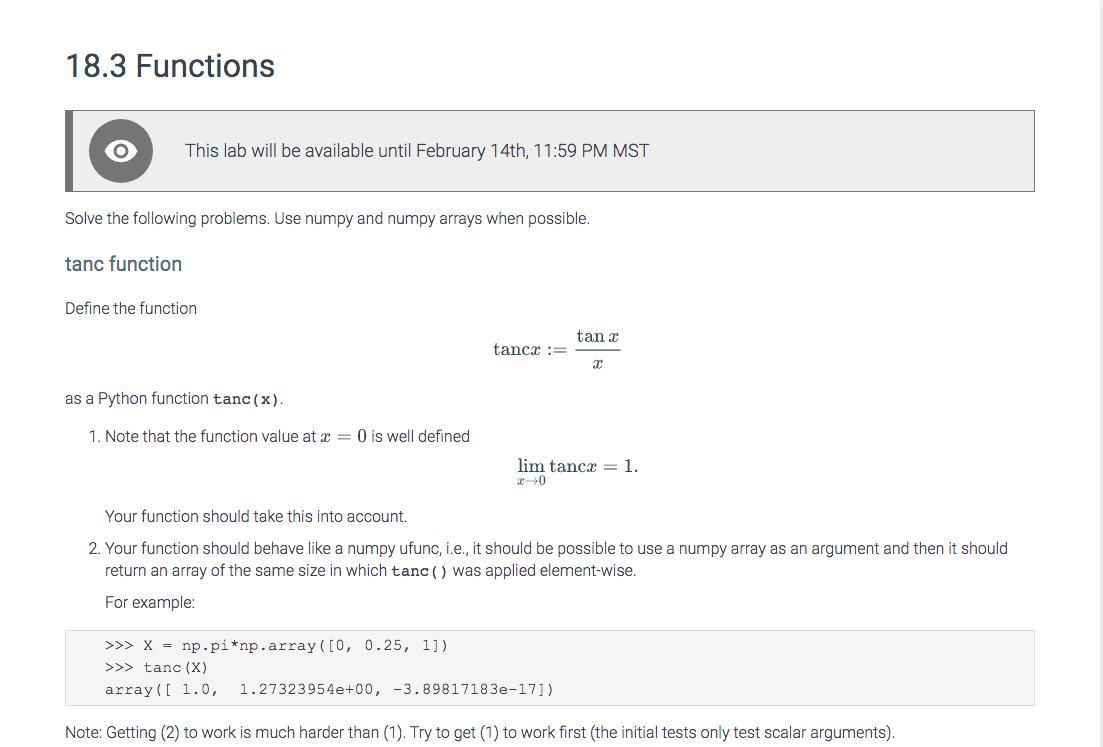Click the limit equation equals 1

[x=578, y=471]
